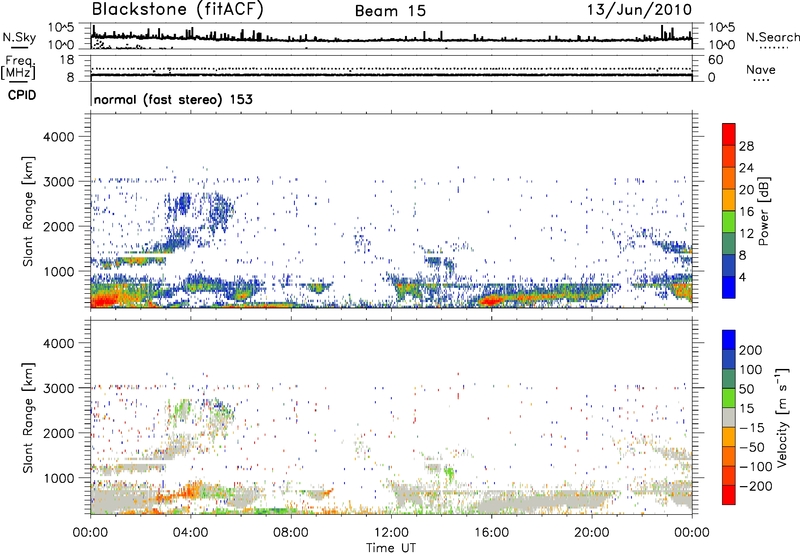Click the "16:00" time tick label
800x554 pixels.
tap(491, 533)
